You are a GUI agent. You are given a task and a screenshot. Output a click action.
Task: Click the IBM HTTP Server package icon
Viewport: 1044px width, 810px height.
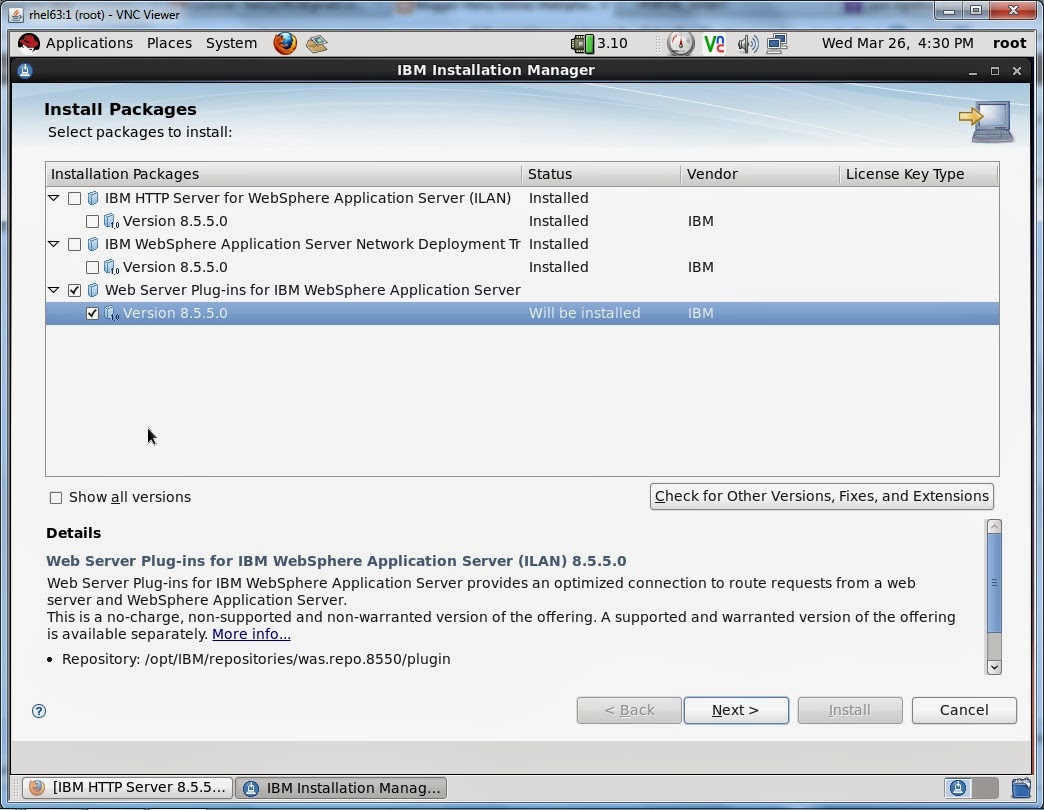point(93,198)
